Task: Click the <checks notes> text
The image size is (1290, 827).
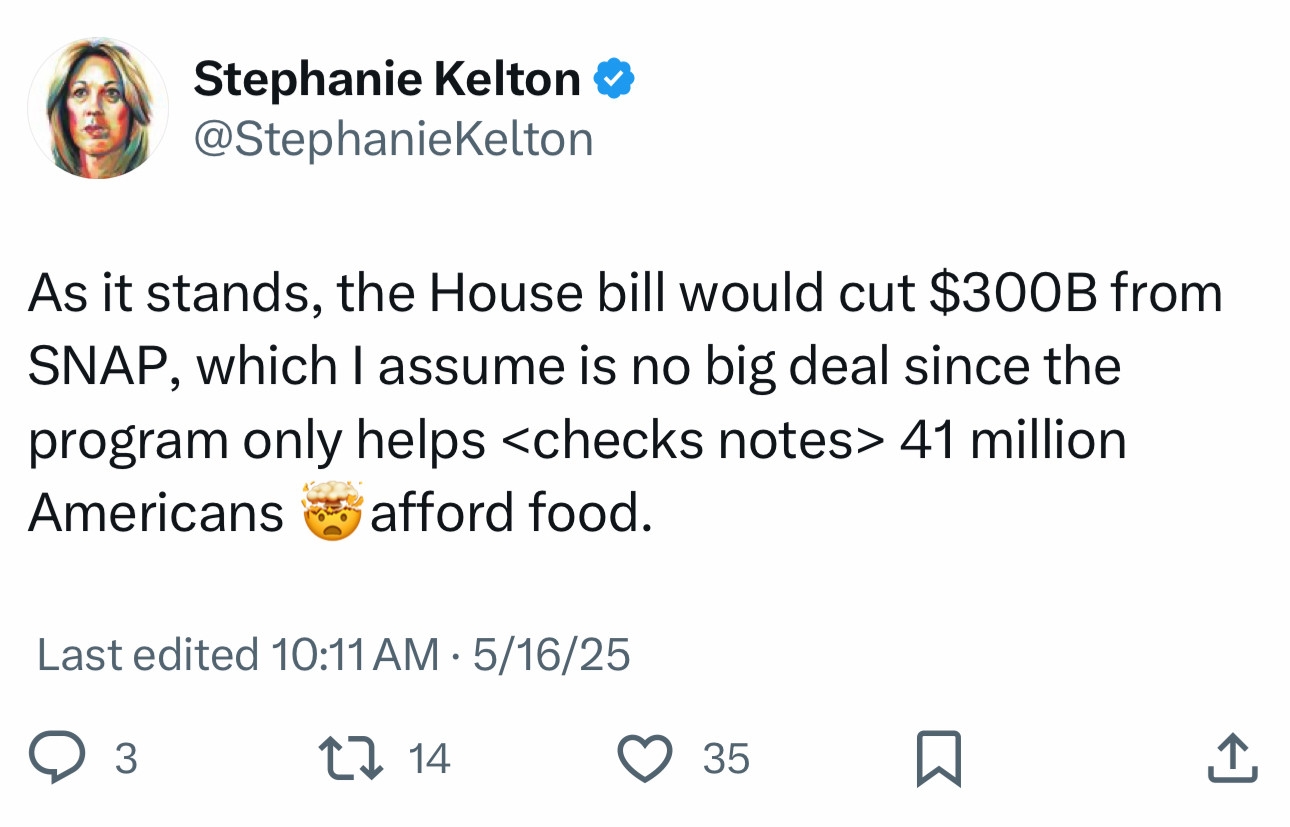Action: [691, 440]
